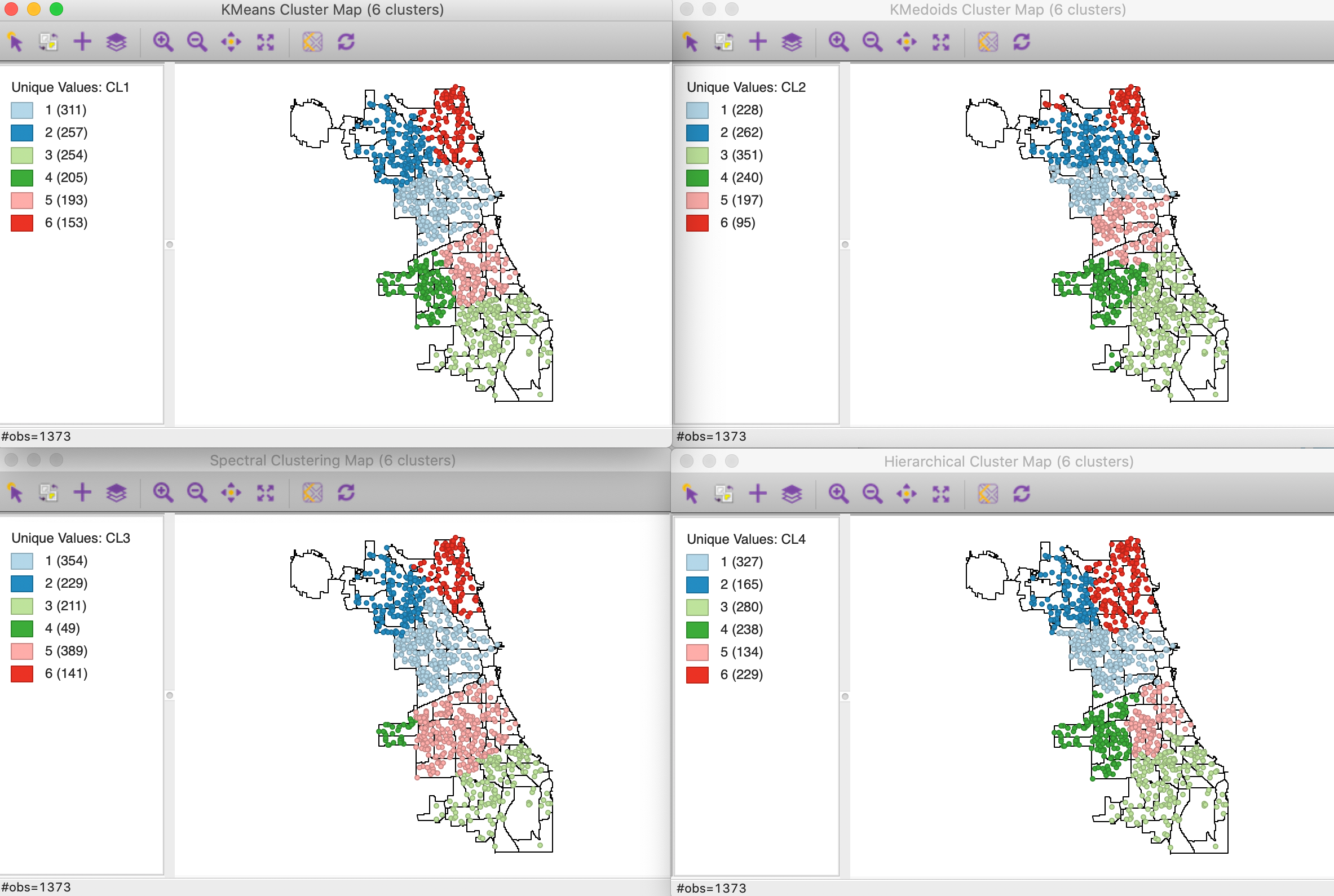This screenshot has height=896, width=1334.
Task: Open map layers icon in KMedoids toolbar
Action: coord(792,42)
